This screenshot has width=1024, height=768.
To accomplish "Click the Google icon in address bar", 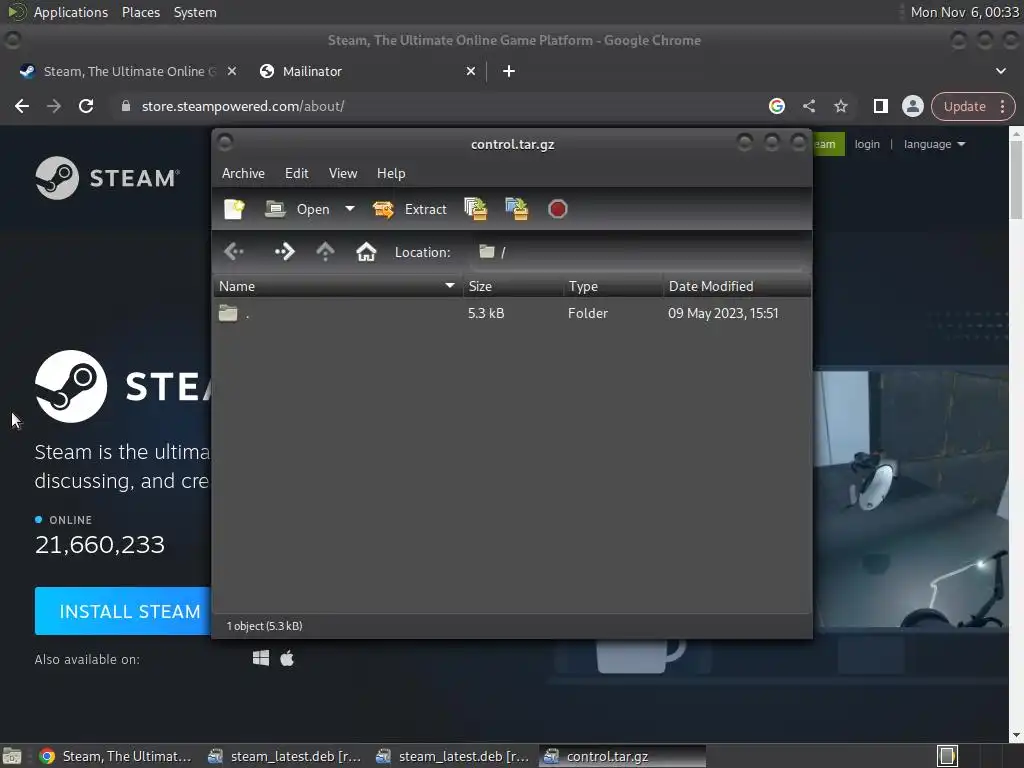I will point(776,106).
